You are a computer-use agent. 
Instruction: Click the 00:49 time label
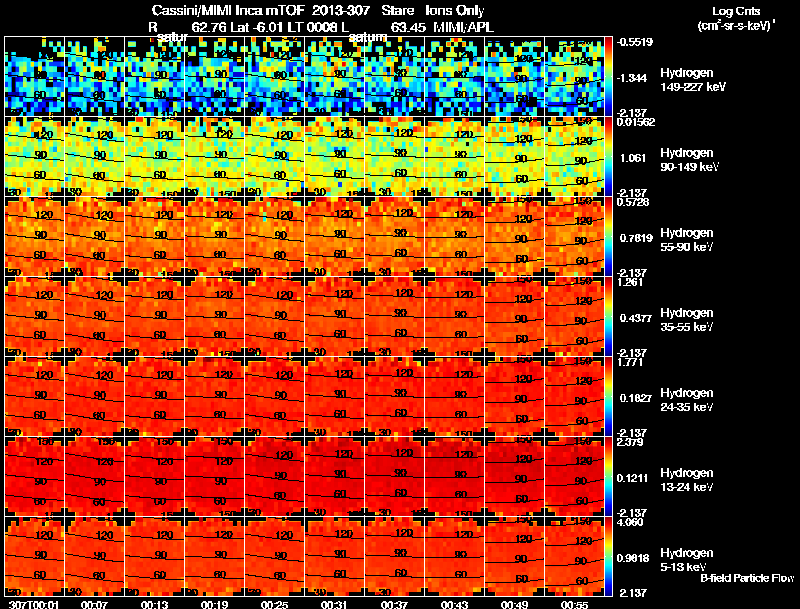[514, 604]
